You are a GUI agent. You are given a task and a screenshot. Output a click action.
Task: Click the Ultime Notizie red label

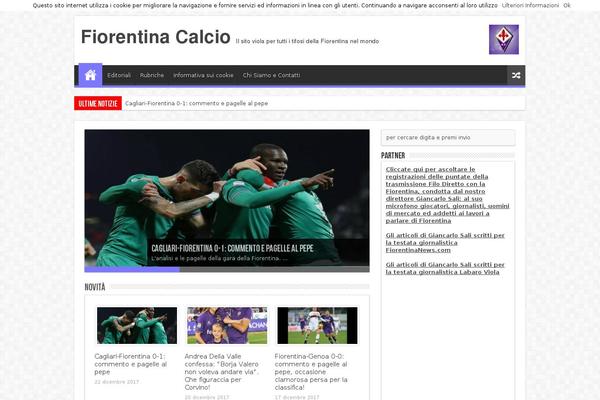pyautogui.click(x=98, y=103)
